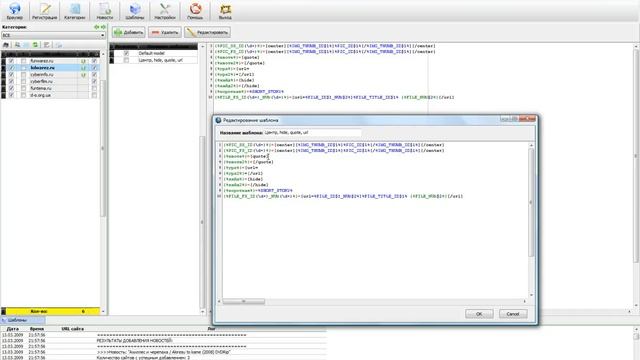Select the sf-o.org.ua site row

(50, 95)
